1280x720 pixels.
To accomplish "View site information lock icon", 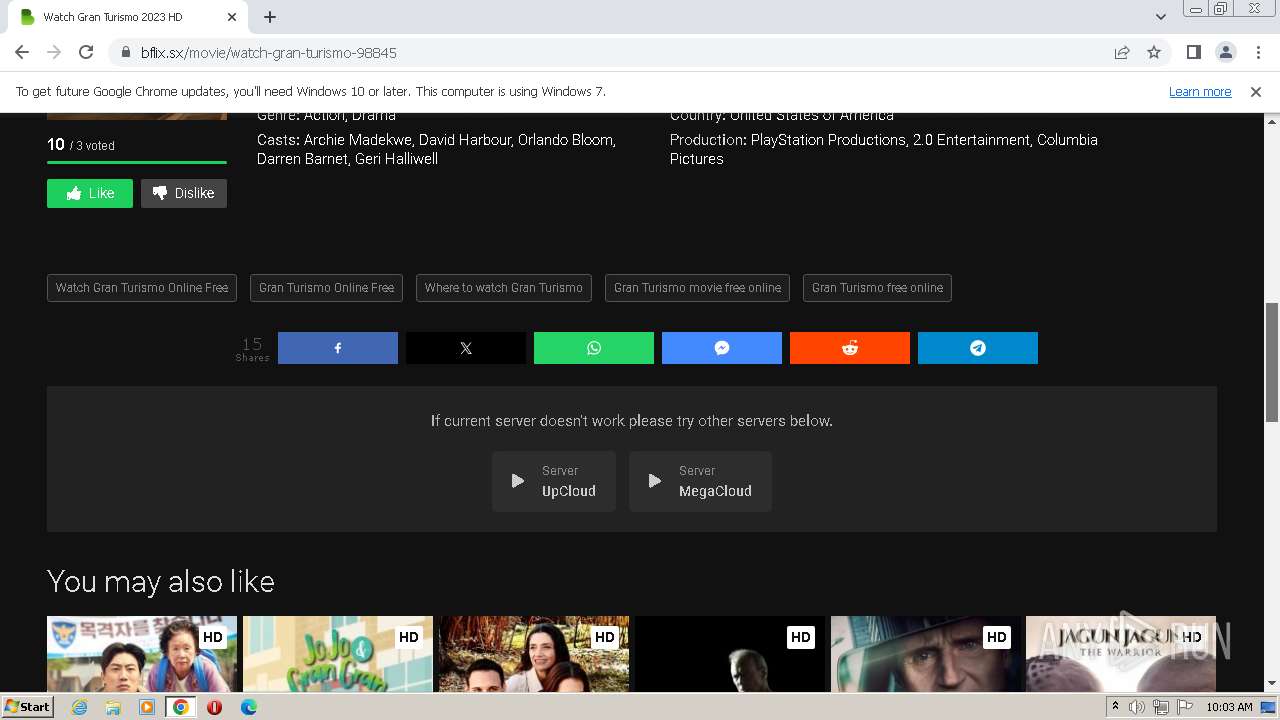I will [125, 52].
